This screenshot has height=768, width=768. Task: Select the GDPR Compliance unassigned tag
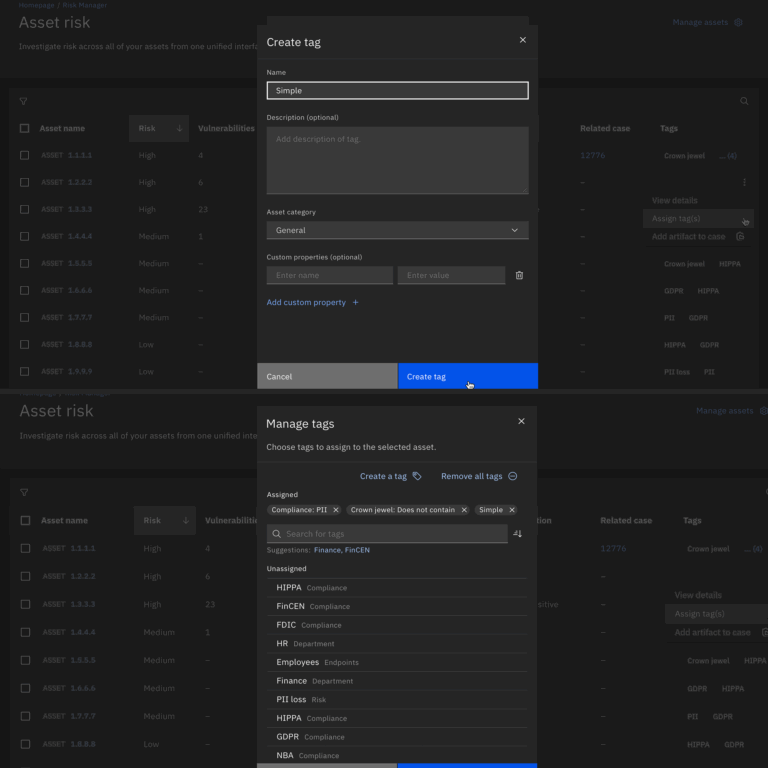click(397, 737)
